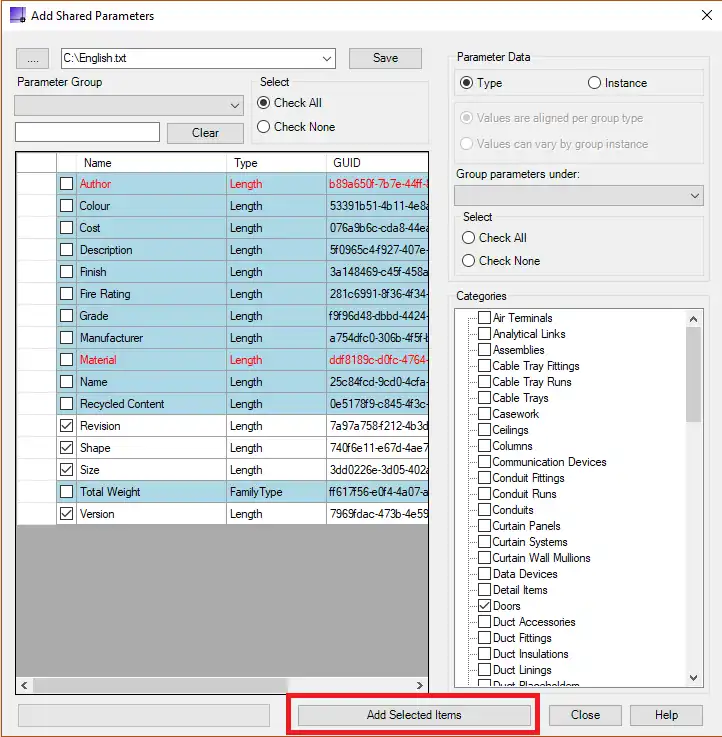The height and width of the screenshot is (737, 722).
Task: Expand the shared parameter file path dropdown
Action: (327, 59)
